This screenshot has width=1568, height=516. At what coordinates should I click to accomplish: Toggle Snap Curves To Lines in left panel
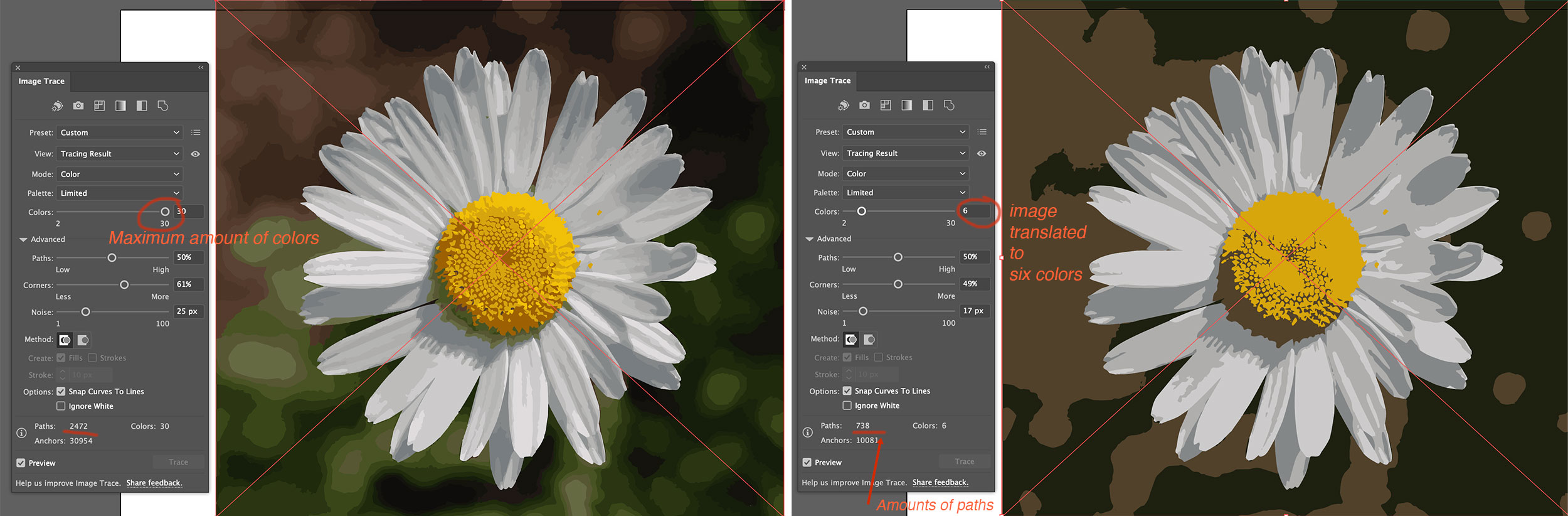point(61,392)
